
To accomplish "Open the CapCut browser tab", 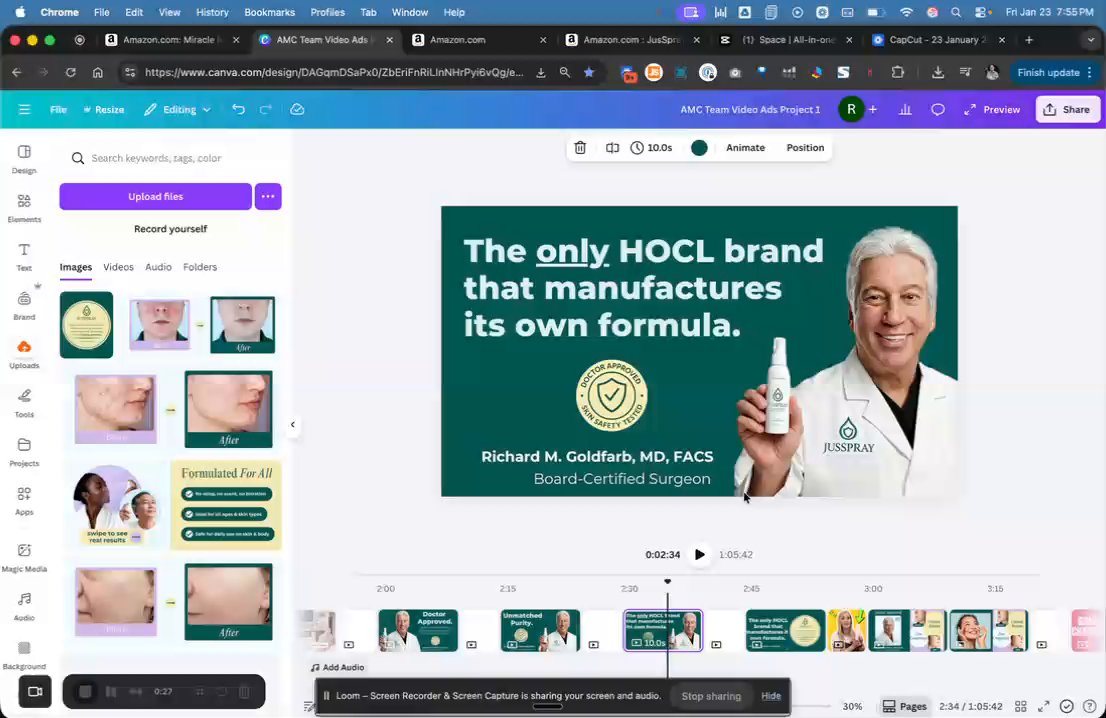I will tap(937, 40).
